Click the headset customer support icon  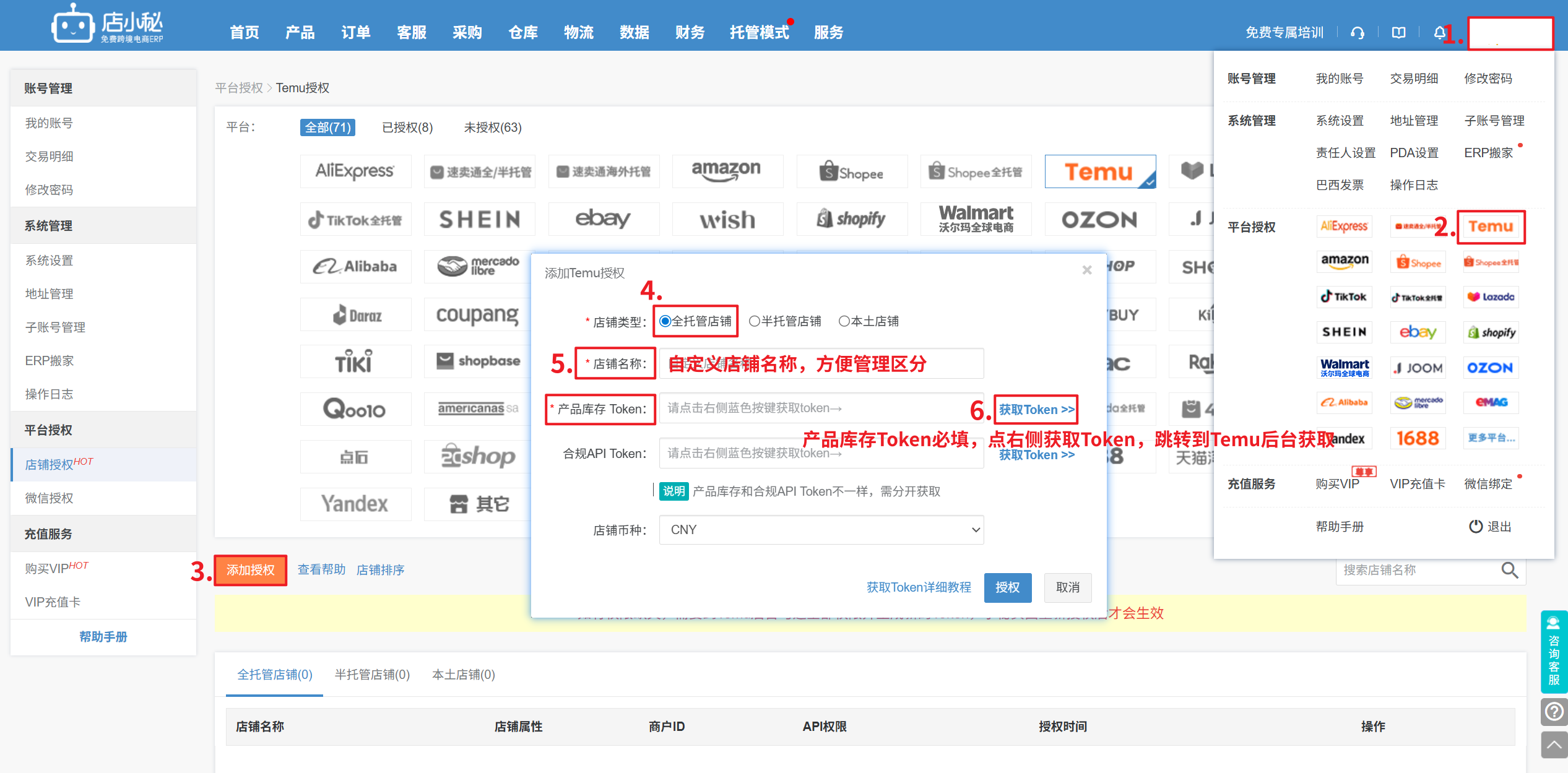[1358, 33]
